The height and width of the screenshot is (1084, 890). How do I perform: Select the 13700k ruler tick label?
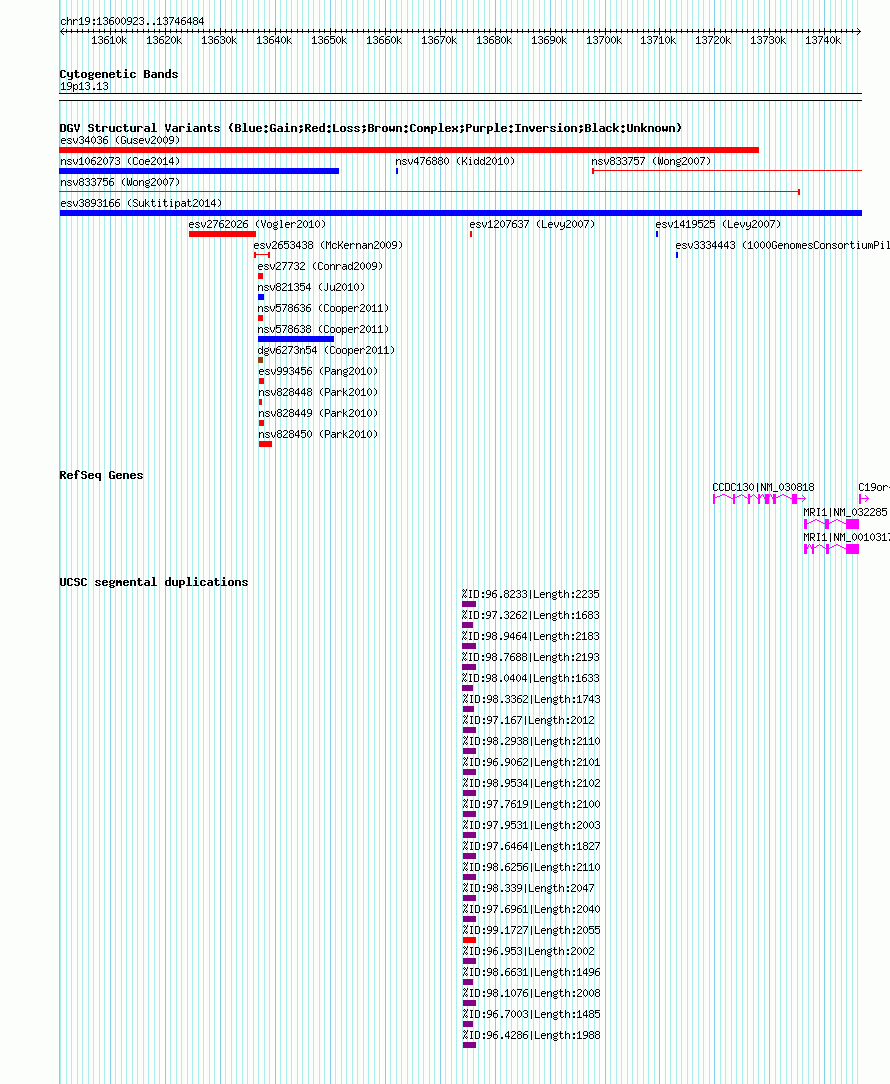pos(604,41)
